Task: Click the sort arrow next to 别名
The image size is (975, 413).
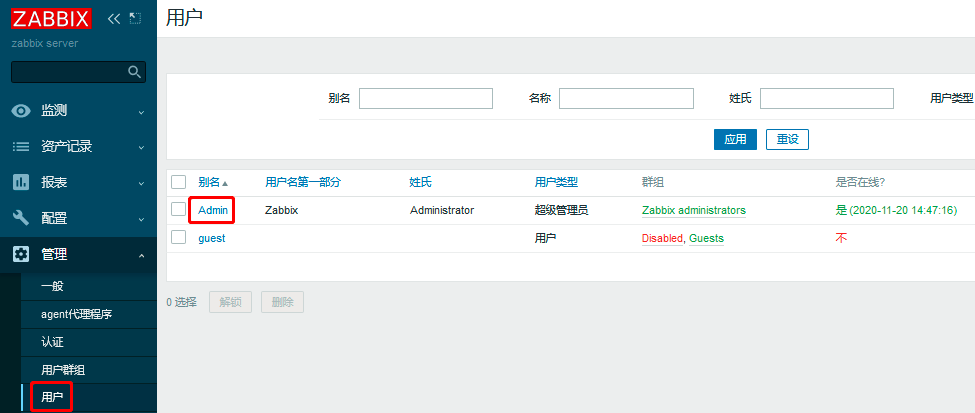Action: click(x=225, y=183)
